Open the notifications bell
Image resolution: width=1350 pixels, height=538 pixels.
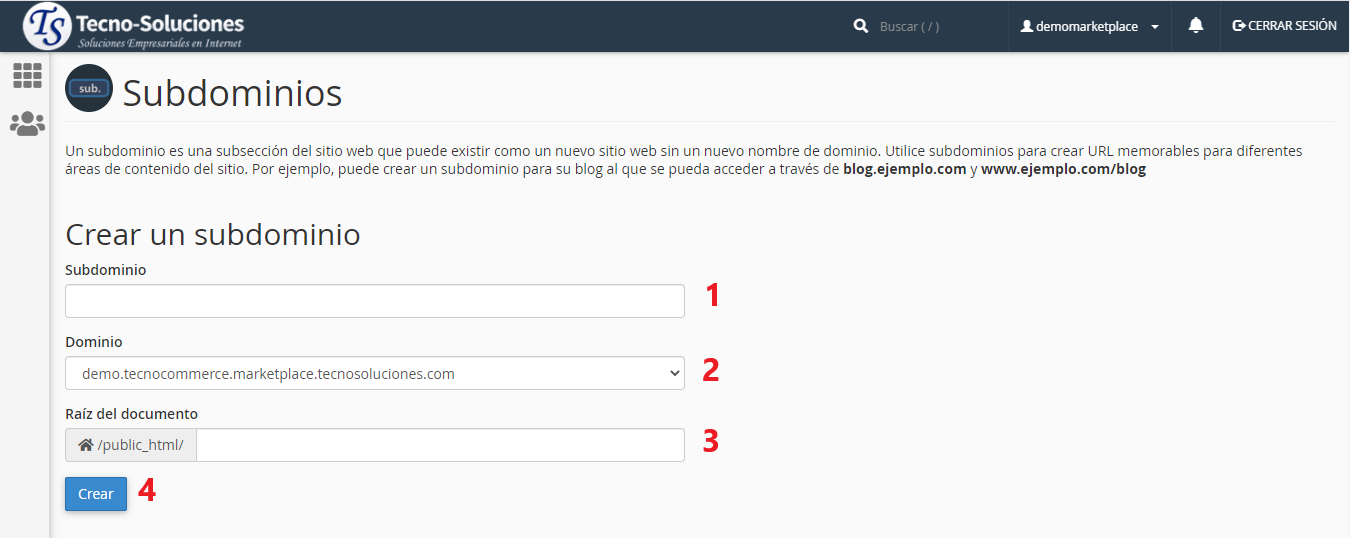(1195, 26)
